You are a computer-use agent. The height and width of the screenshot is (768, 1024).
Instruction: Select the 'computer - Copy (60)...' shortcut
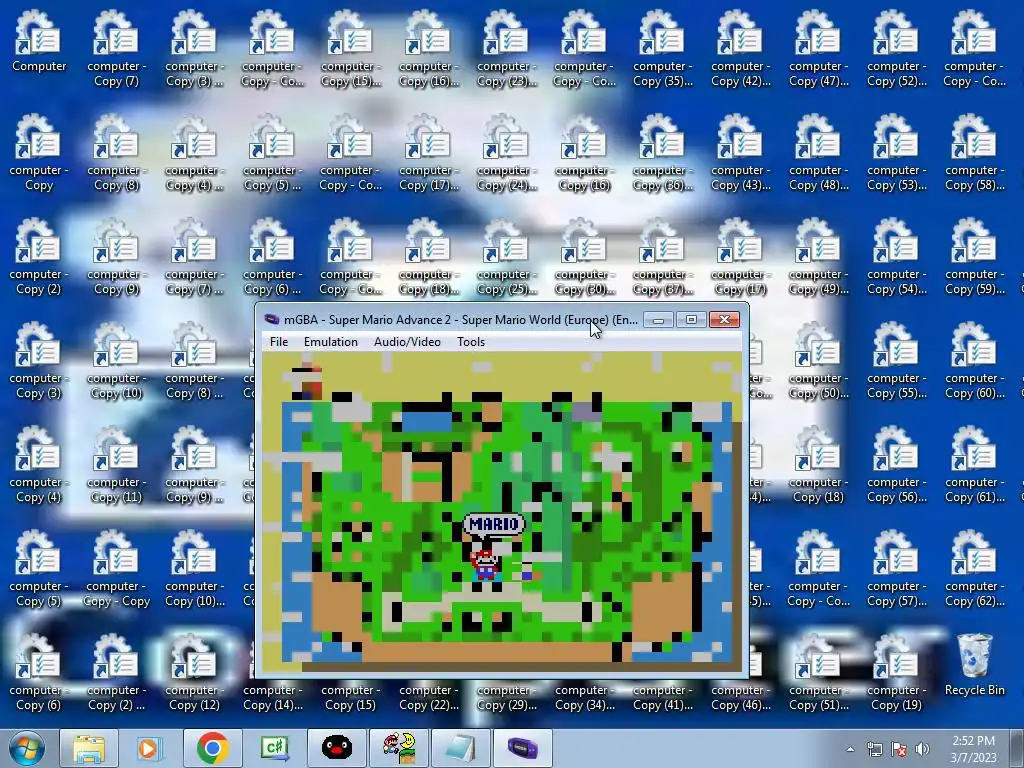[x=974, y=361]
